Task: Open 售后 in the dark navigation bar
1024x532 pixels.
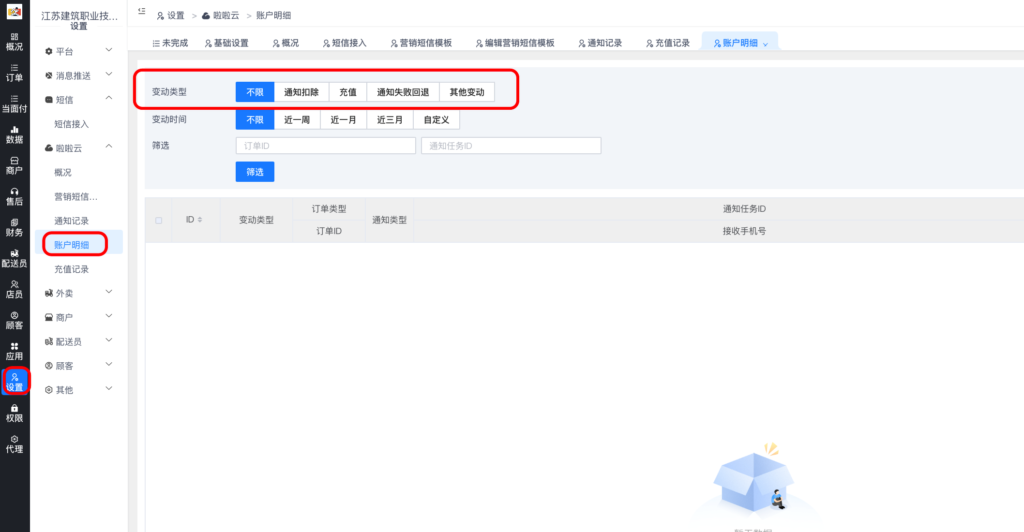Action: point(14,196)
